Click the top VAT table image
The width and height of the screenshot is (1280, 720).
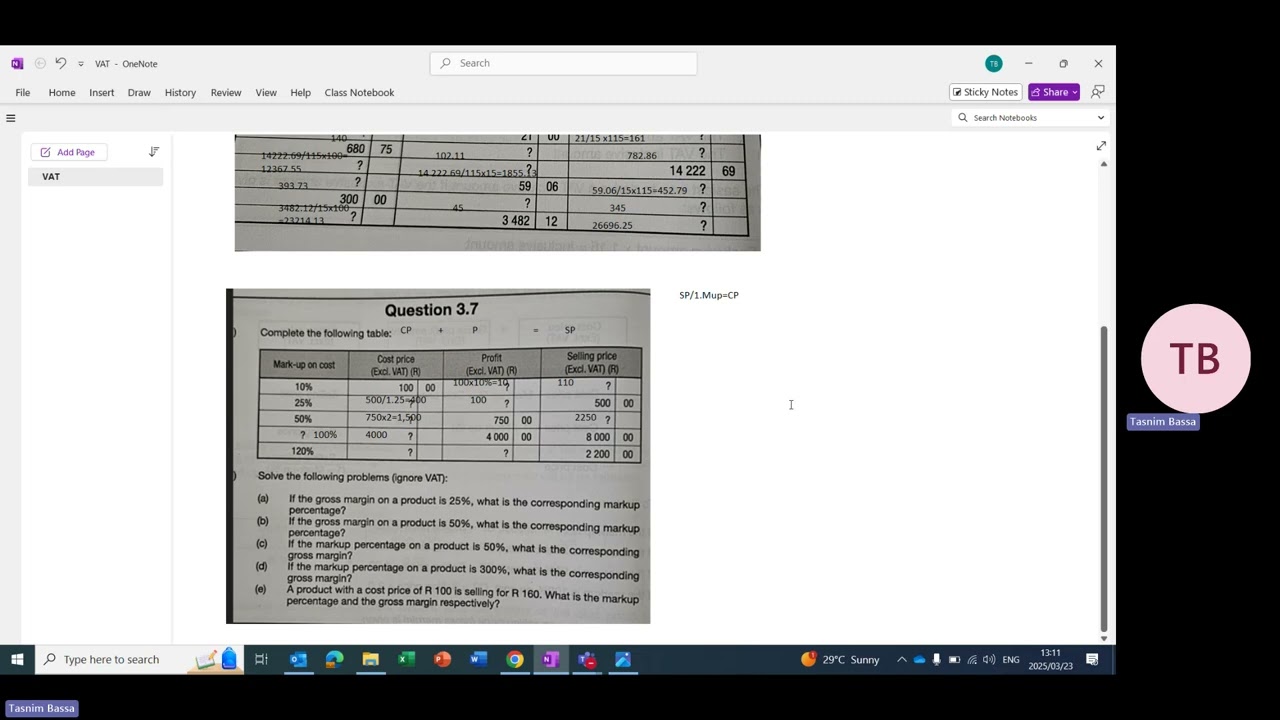(x=497, y=192)
